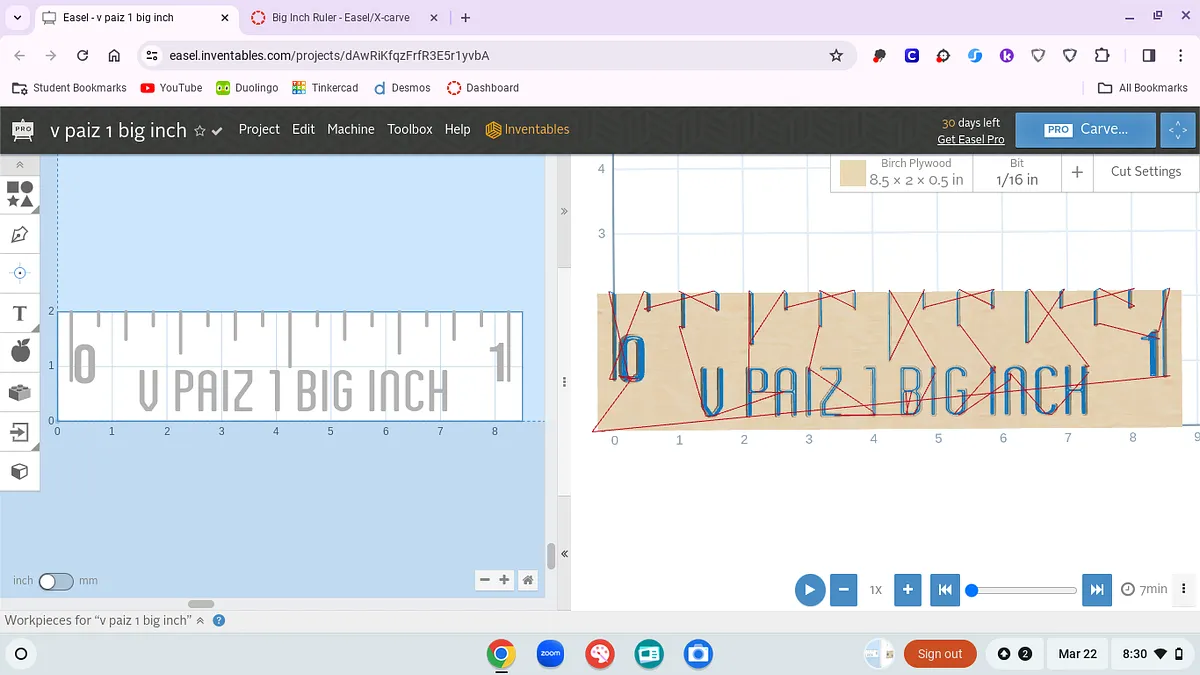
Task: Open the icon library apple button
Action: click(x=20, y=351)
